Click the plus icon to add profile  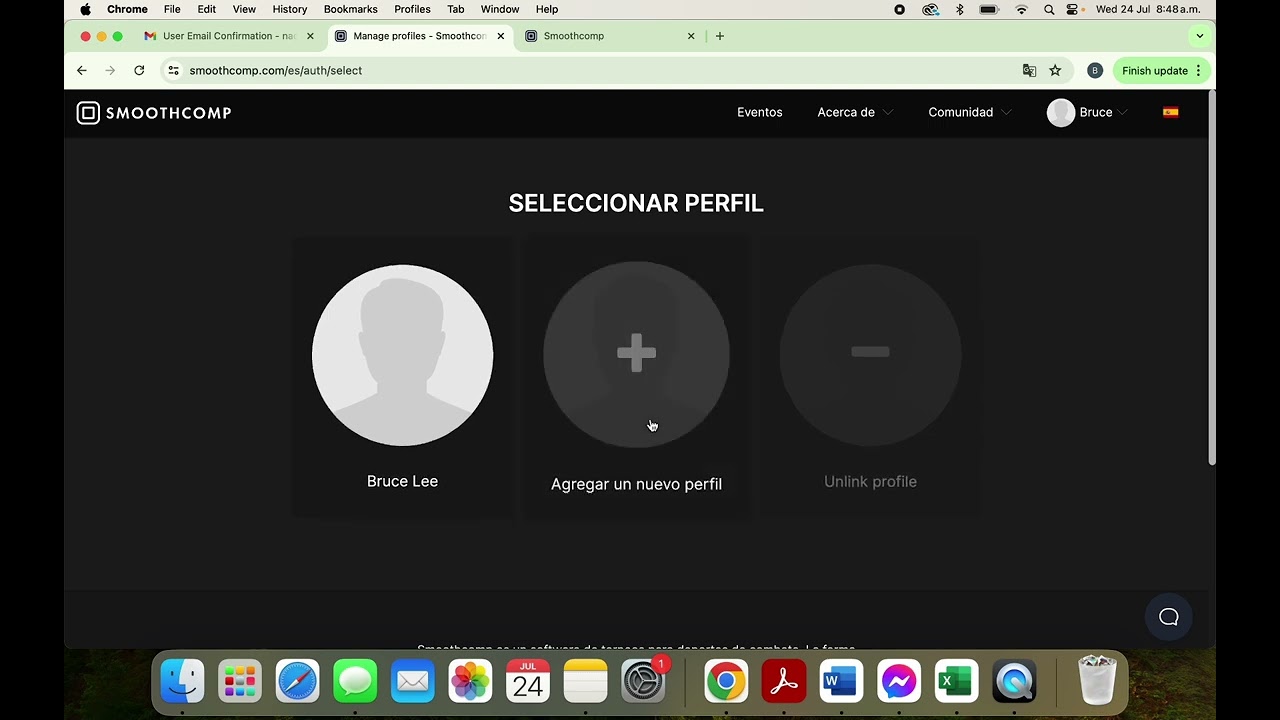[636, 353]
